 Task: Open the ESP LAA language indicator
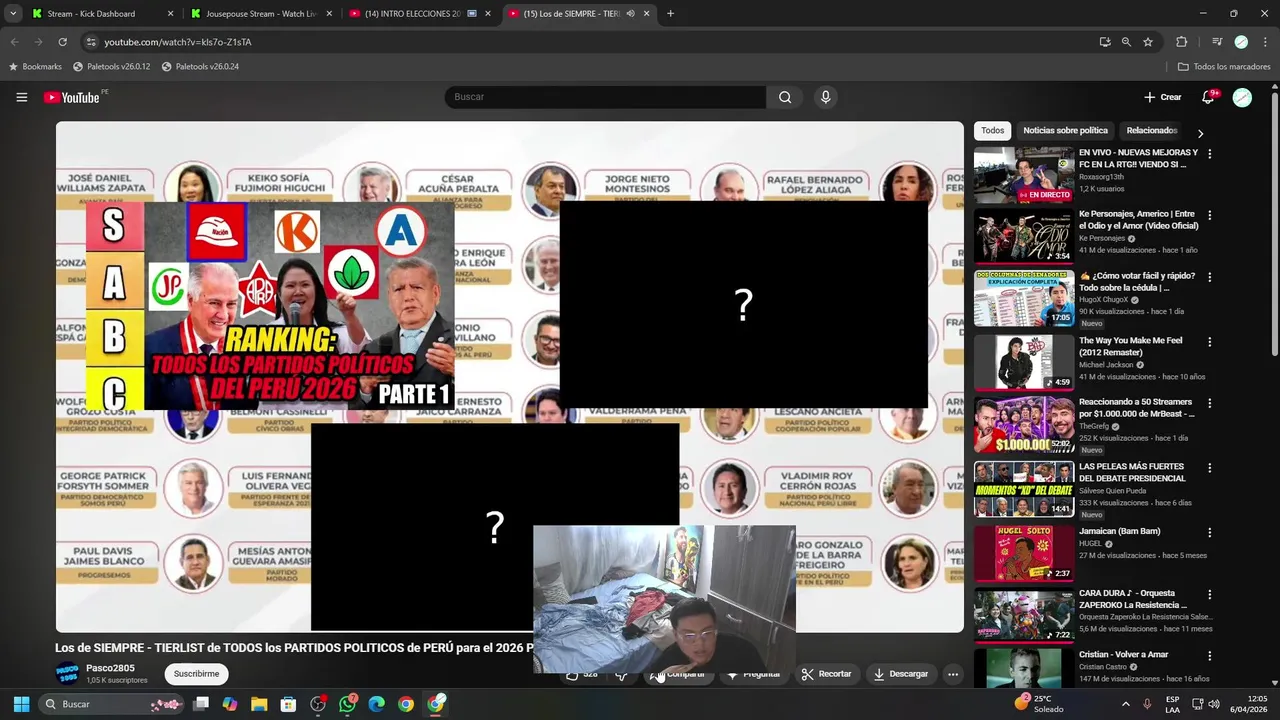[1173, 704]
